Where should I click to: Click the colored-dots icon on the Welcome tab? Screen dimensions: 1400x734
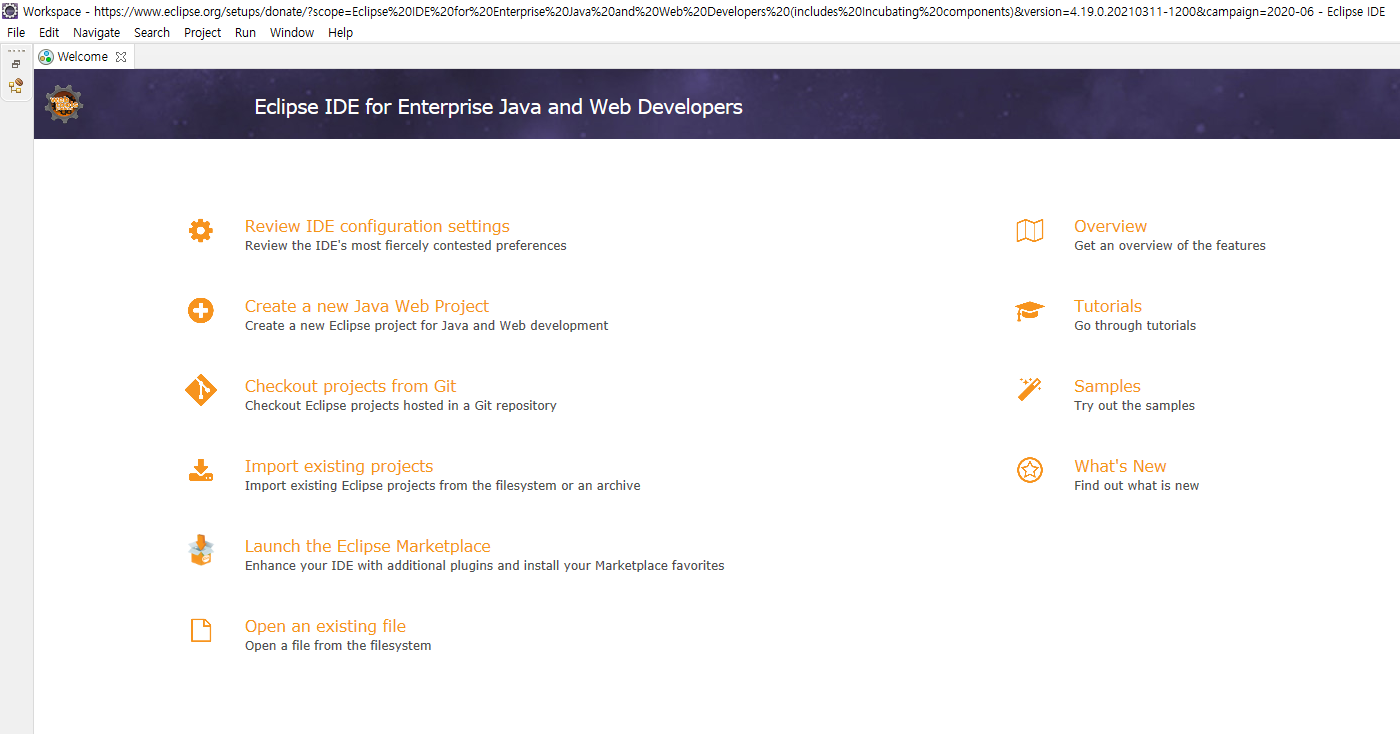pos(46,57)
